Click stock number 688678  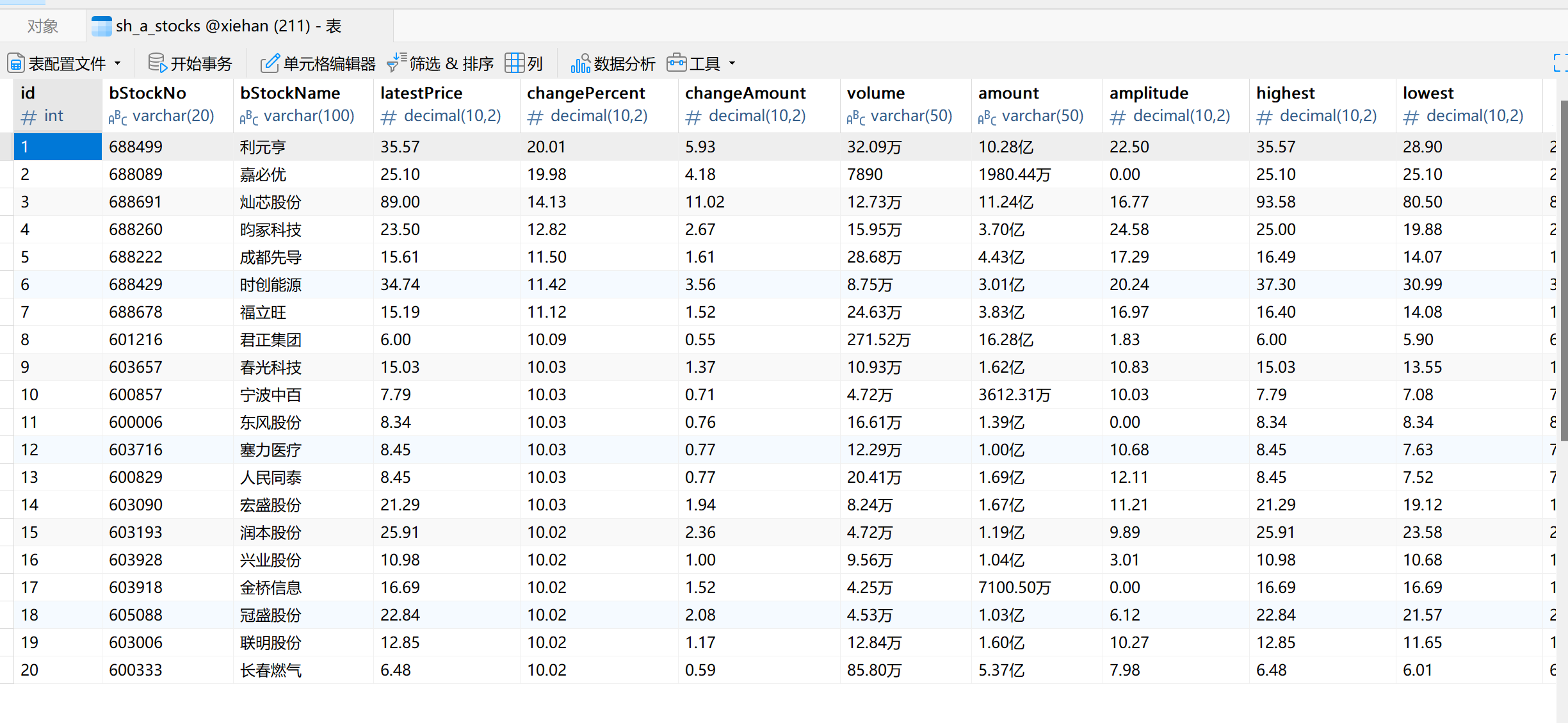[136, 312]
